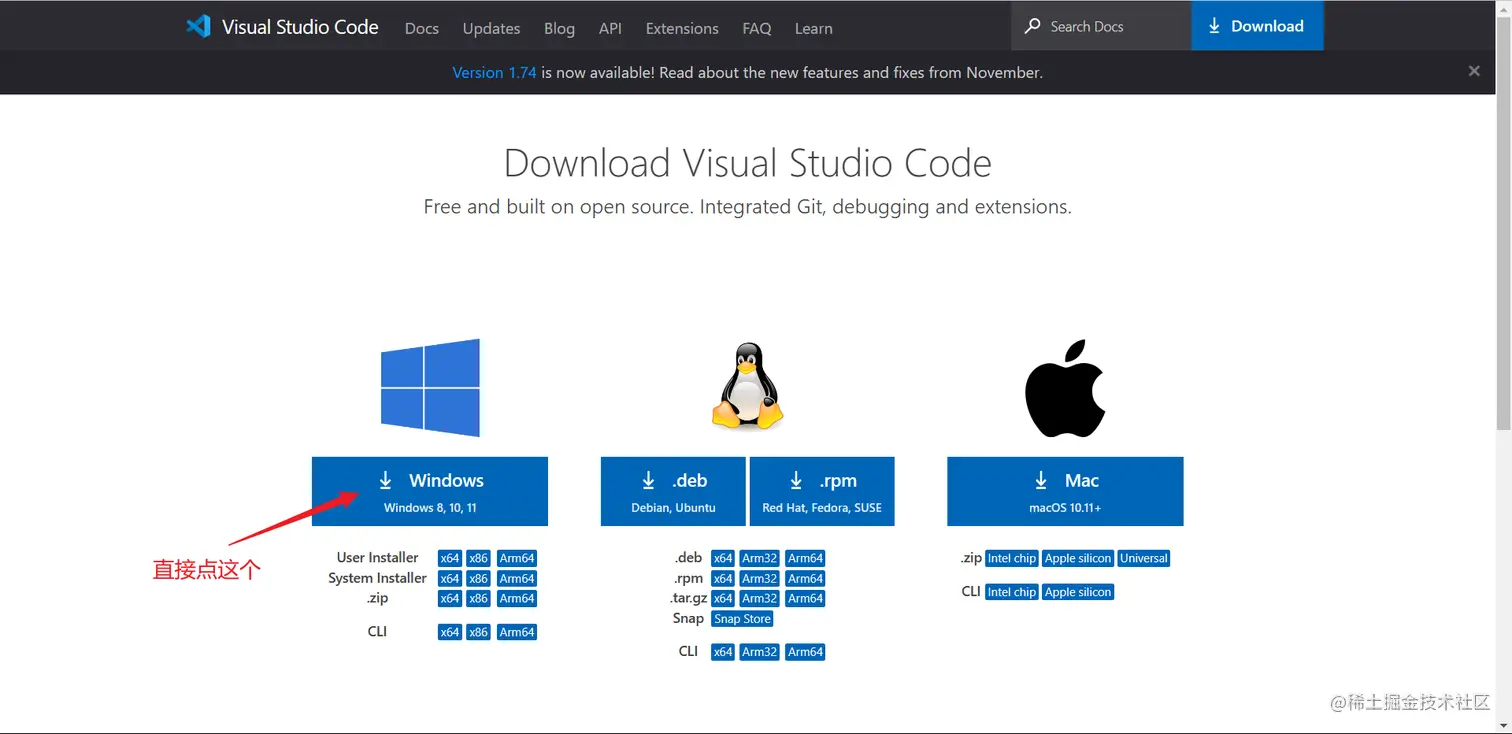Open the Learn page
The width and height of the screenshot is (1512, 734).
click(814, 28)
